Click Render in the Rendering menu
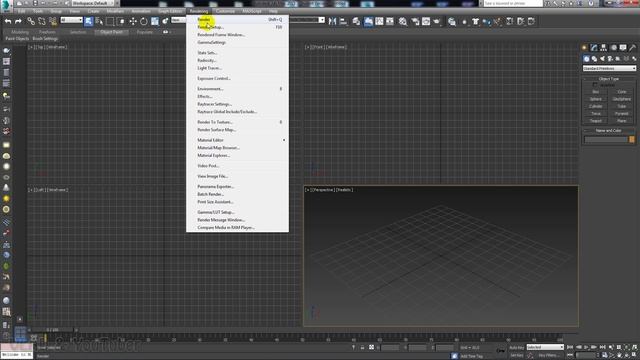The width and height of the screenshot is (640, 360). tap(237, 19)
